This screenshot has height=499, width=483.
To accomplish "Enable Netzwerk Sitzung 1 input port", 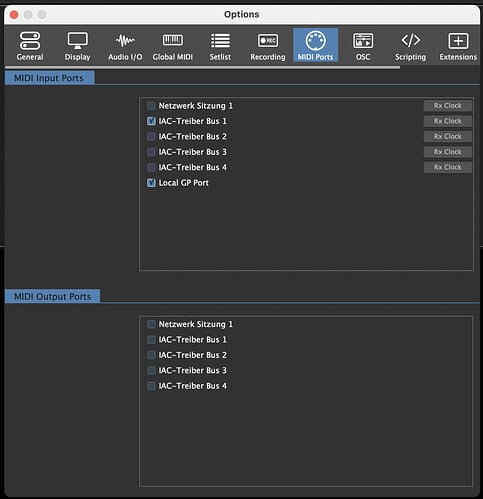I will click(151, 106).
